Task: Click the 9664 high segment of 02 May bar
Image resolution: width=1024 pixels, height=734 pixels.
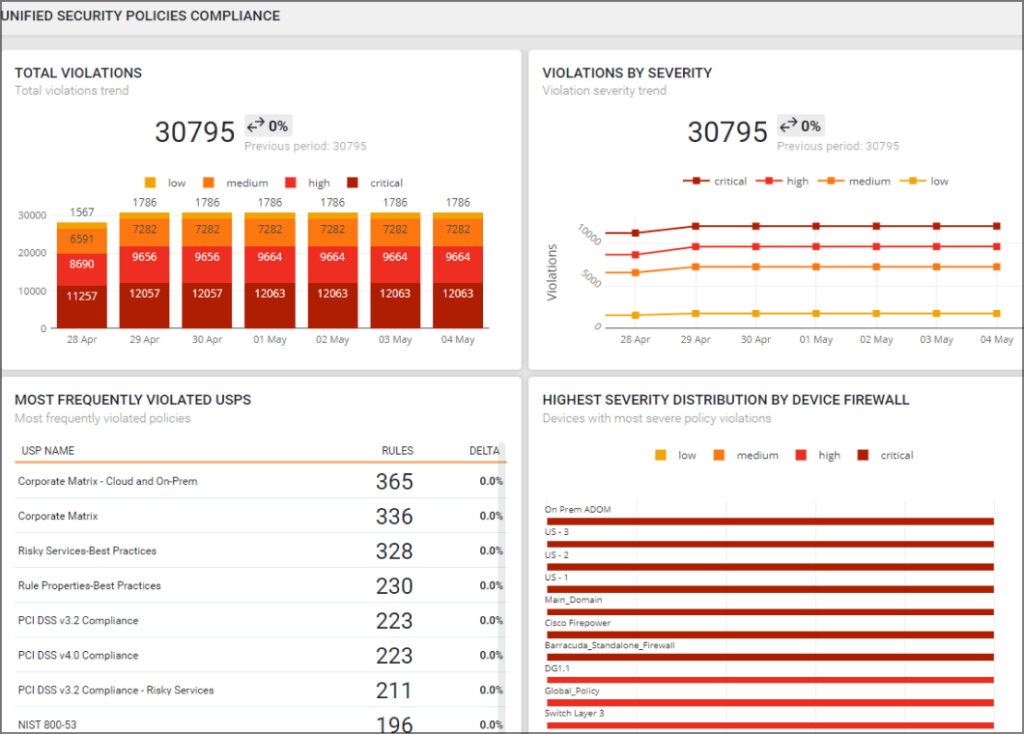Action: coord(332,265)
